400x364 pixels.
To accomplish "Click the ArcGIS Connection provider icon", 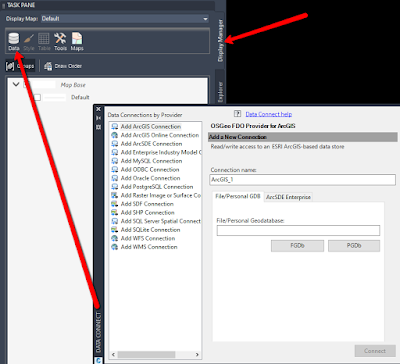I will 115,126.
